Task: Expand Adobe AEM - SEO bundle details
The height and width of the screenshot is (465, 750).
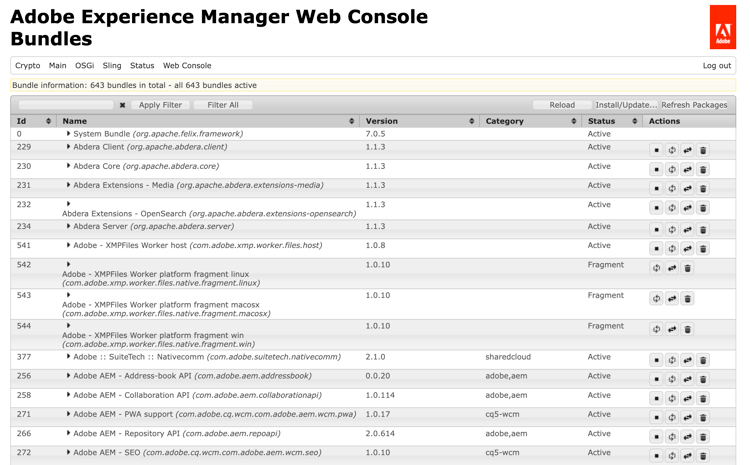Action: point(68,452)
